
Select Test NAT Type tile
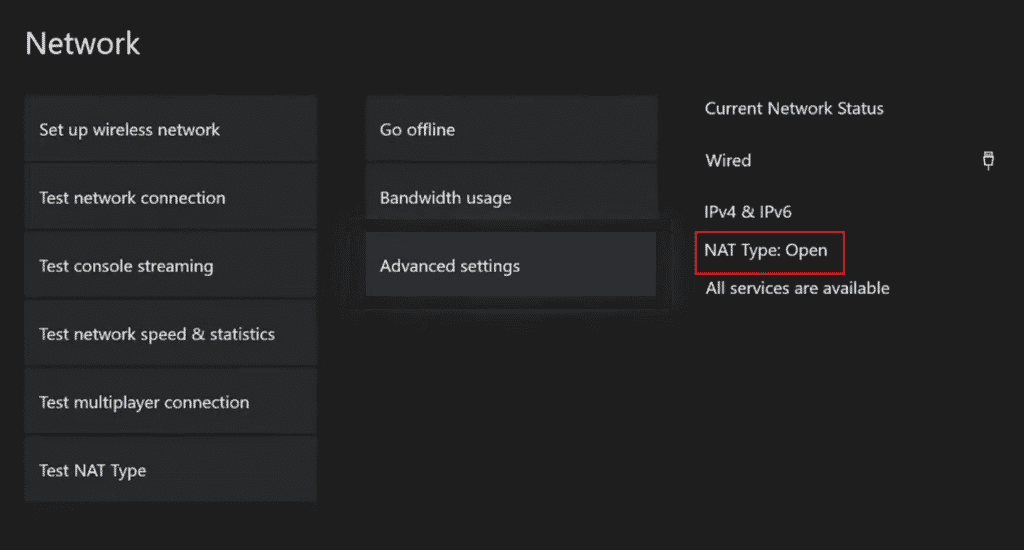[x=170, y=470]
